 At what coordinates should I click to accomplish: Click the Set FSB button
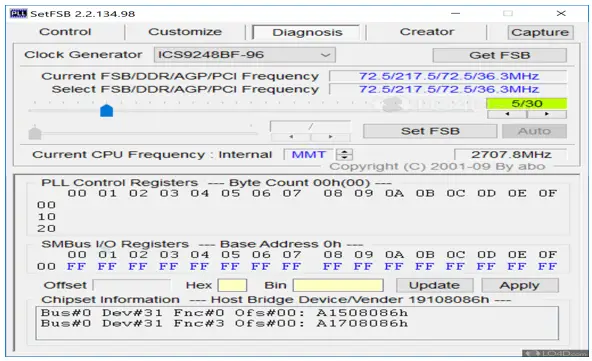tap(430, 131)
